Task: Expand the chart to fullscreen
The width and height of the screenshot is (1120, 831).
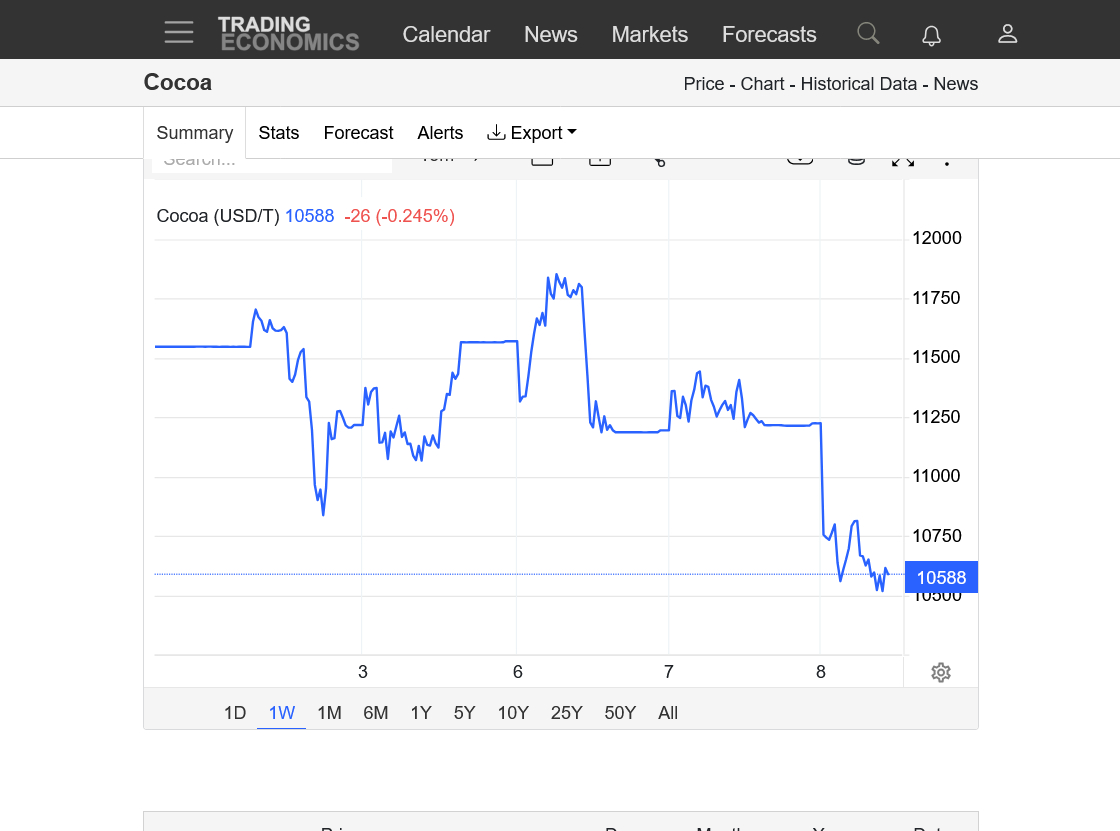Action: pos(902,160)
